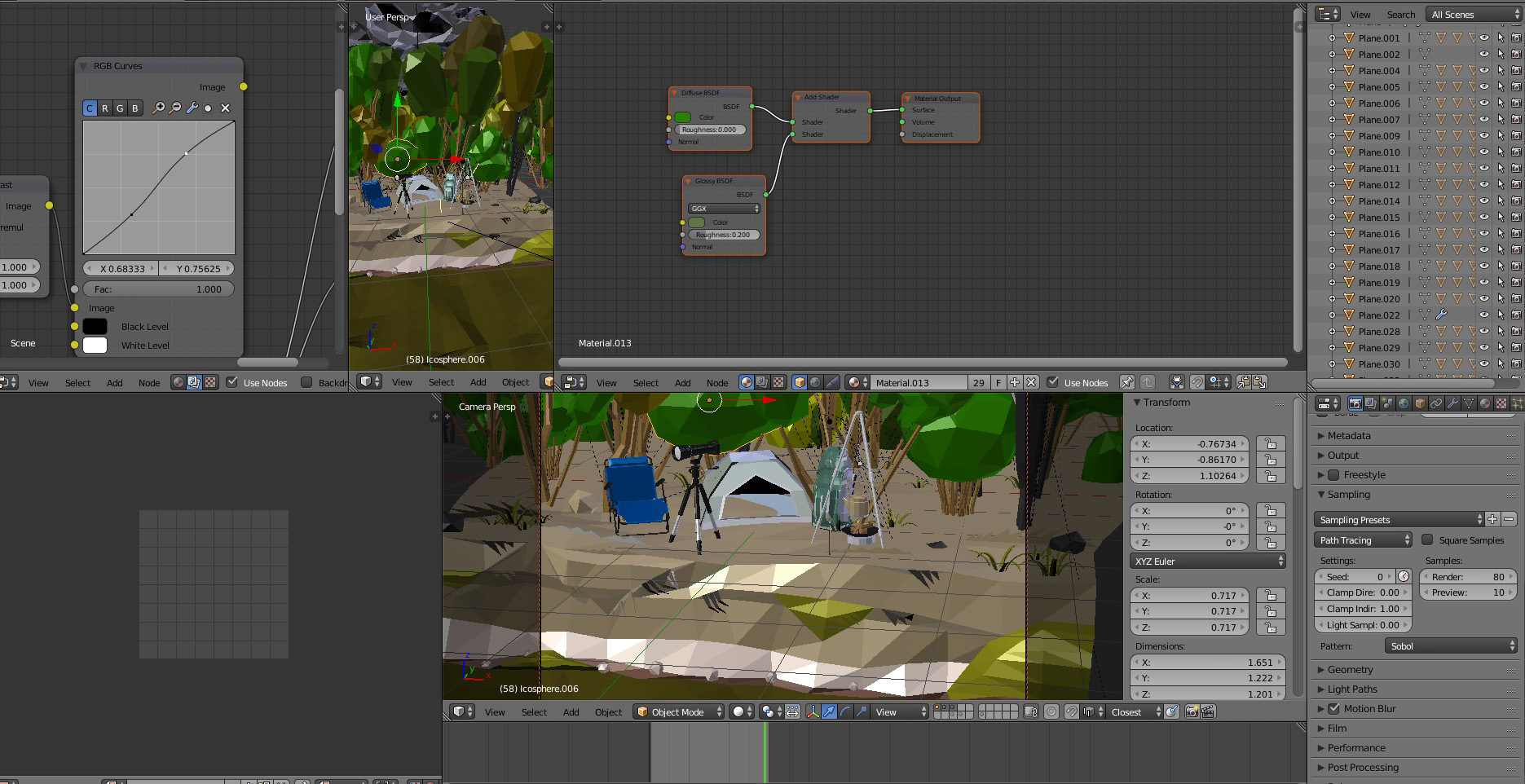Toggle selectability arrow for Plane.005
Viewport: 1525px width, 784px height.
click(x=1501, y=87)
